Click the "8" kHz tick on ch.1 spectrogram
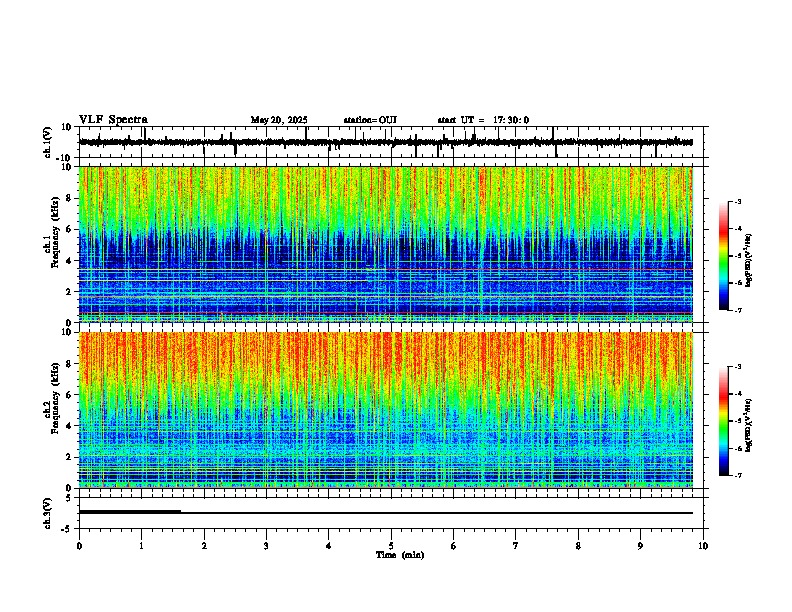 pos(69,198)
